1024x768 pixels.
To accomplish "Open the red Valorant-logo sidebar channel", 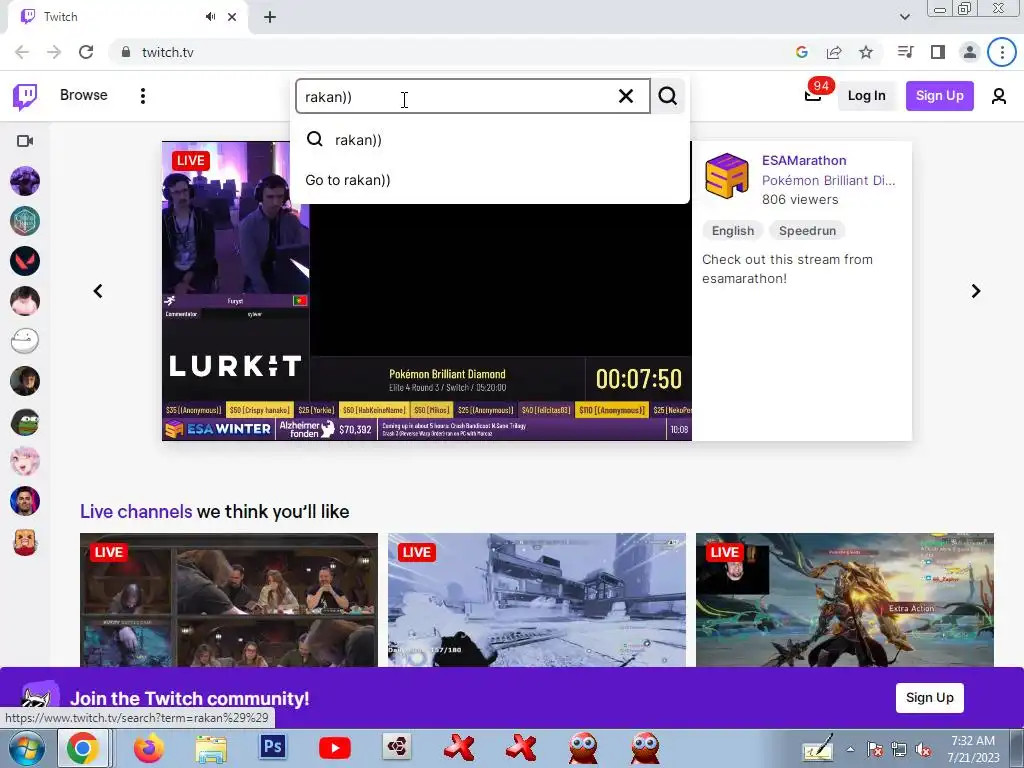I will tap(25, 261).
